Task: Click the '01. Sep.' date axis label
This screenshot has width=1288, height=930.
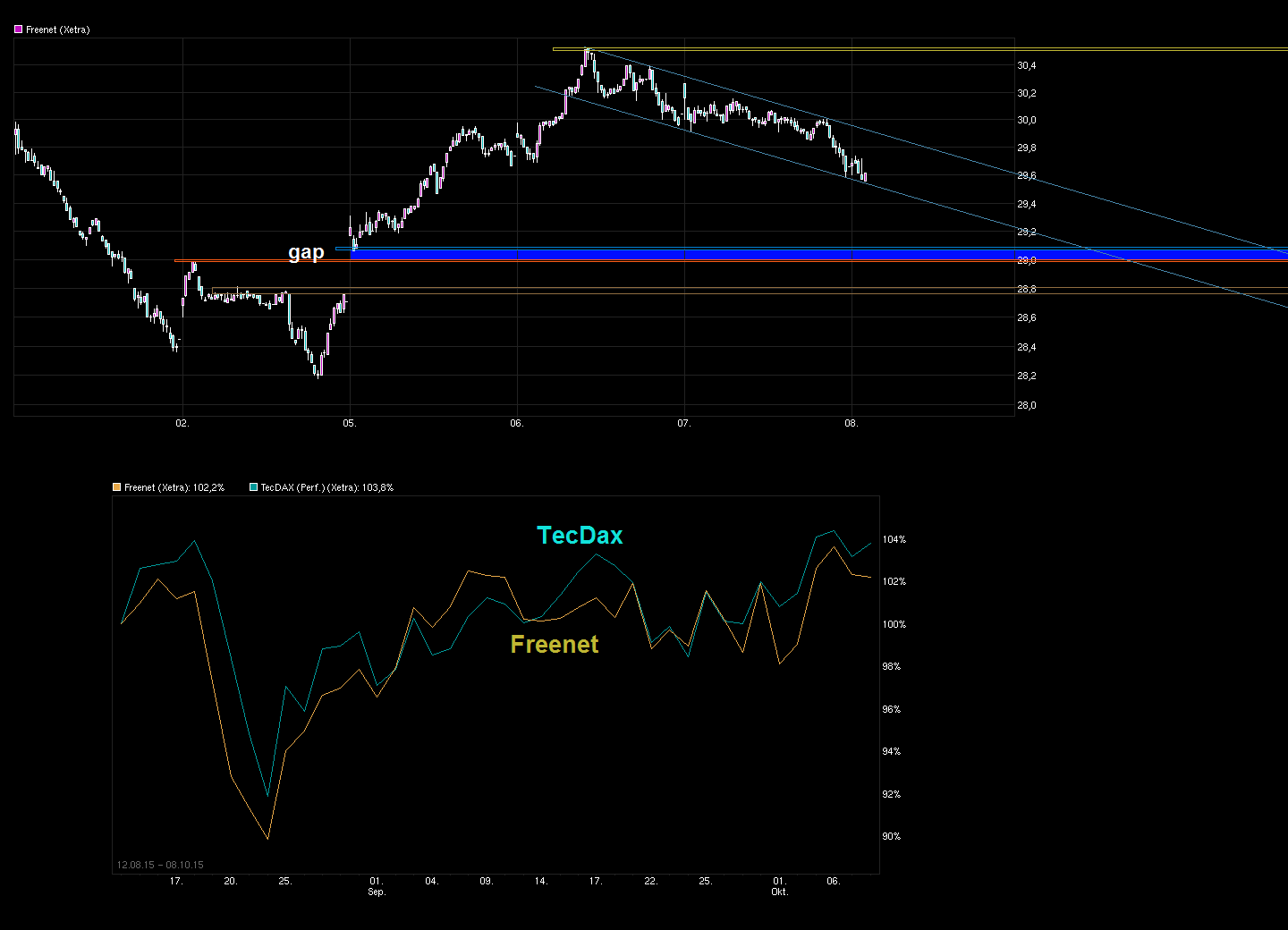Action: (377, 886)
